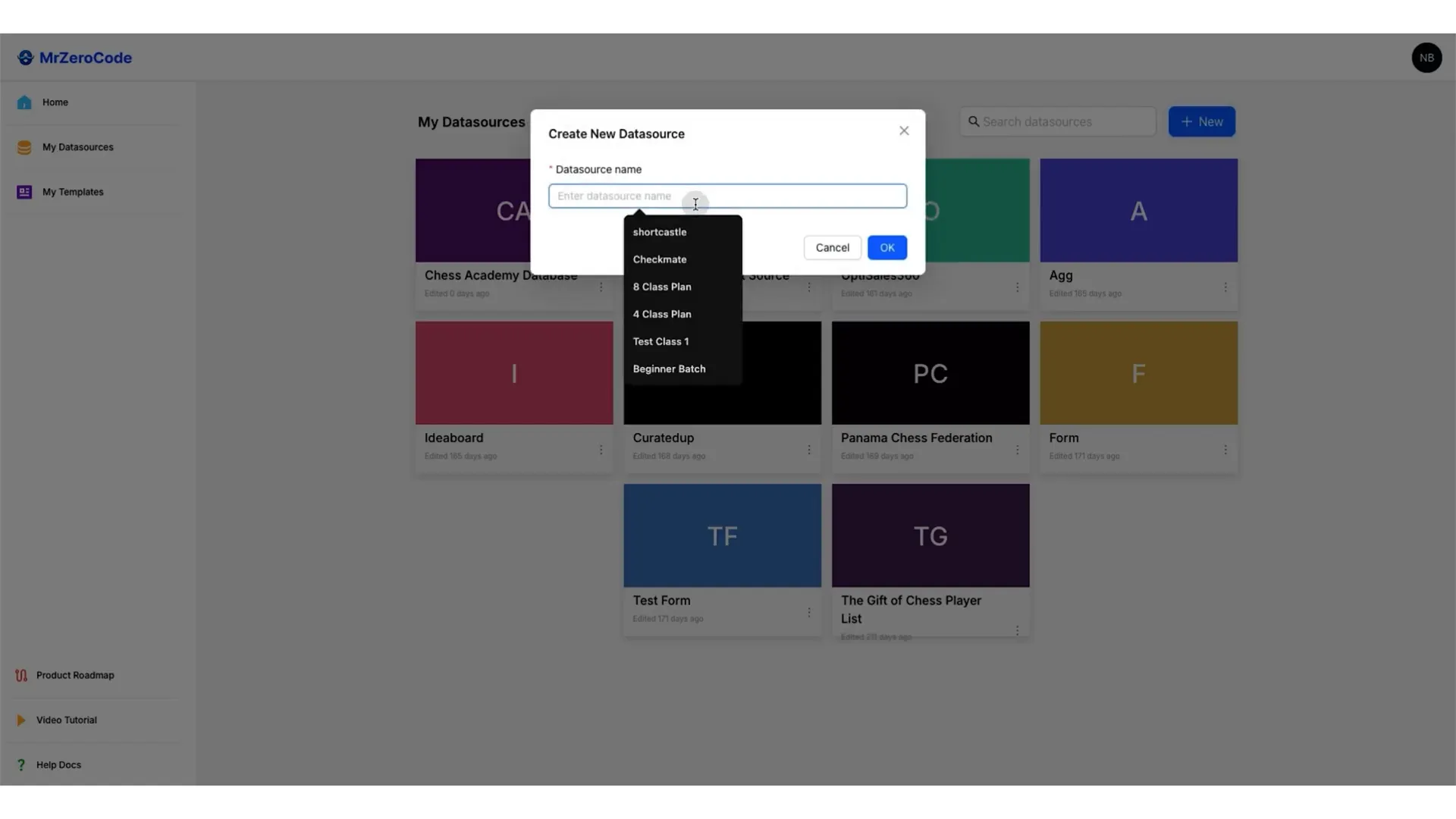The width and height of the screenshot is (1456, 819).
Task: Open options menu for OptiSales360 card
Action: tap(1017, 287)
